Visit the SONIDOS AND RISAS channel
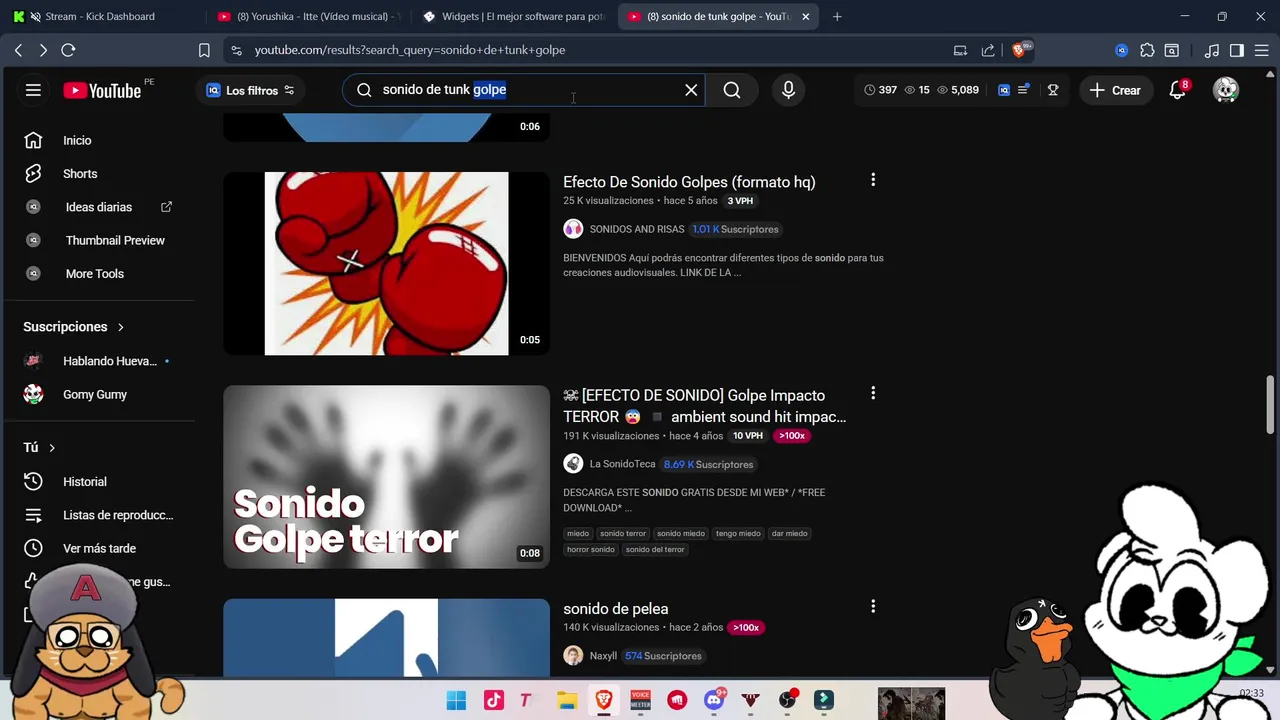The width and height of the screenshot is (1280, 720). click(x=637, y=229)
